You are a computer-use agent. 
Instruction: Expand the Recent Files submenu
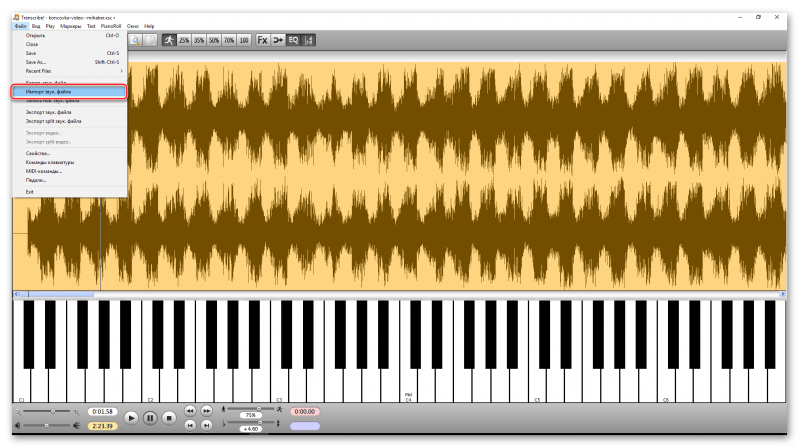[70, 71]
